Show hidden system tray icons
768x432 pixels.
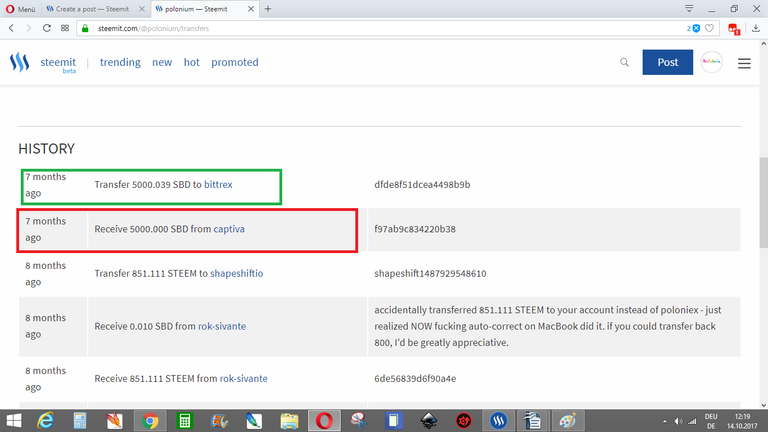[x=665, y=421]
